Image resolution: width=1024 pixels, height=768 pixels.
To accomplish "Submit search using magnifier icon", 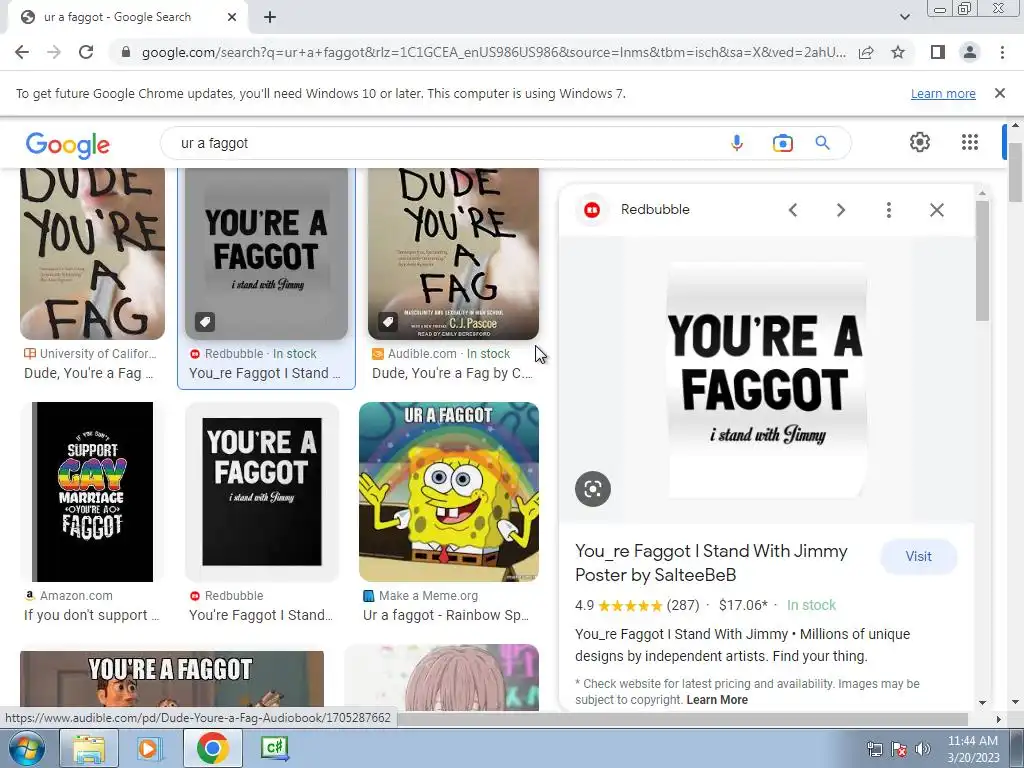I will (822, 143).
